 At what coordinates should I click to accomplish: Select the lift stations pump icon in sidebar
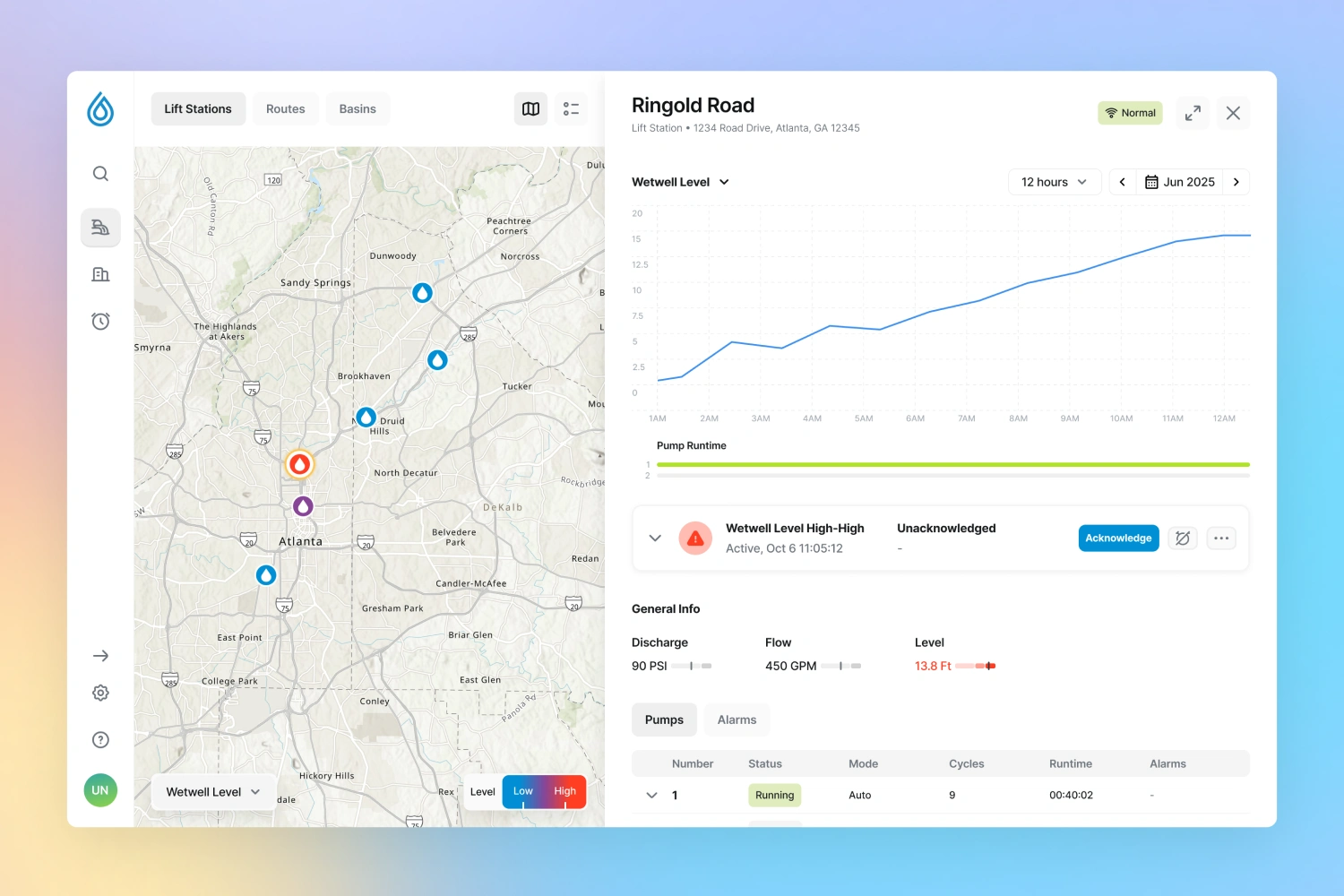[100, 228]
